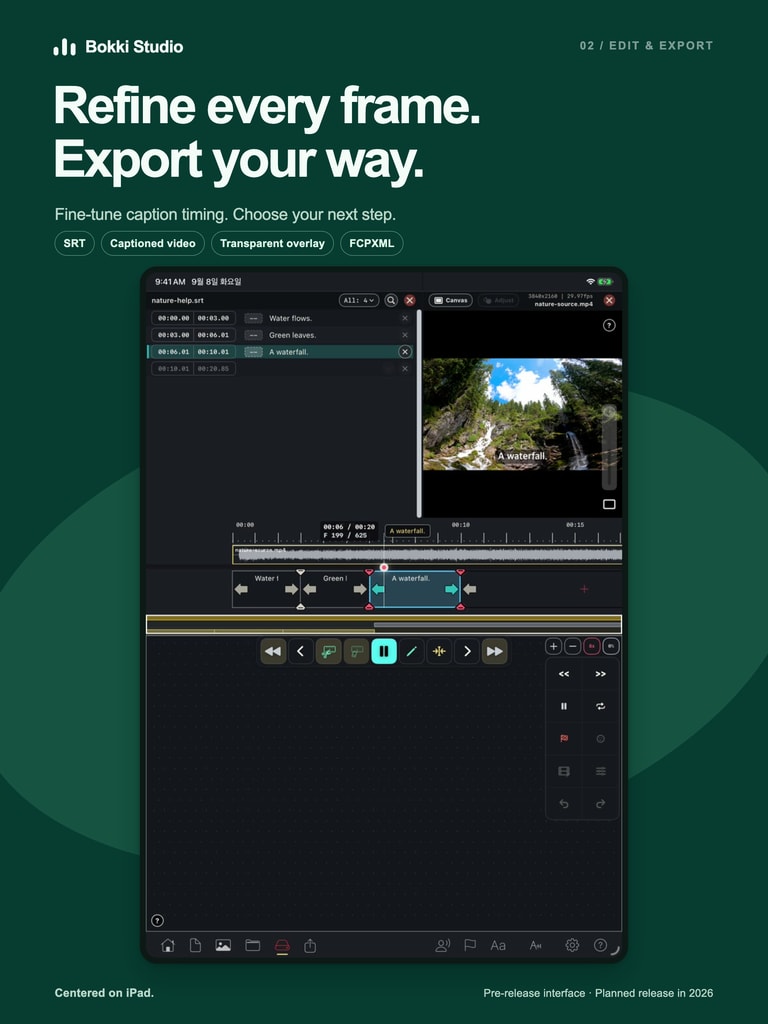Click the '--' tag button beside Water flows
The width and height of the screenshot is (768, 1024).
253,318
